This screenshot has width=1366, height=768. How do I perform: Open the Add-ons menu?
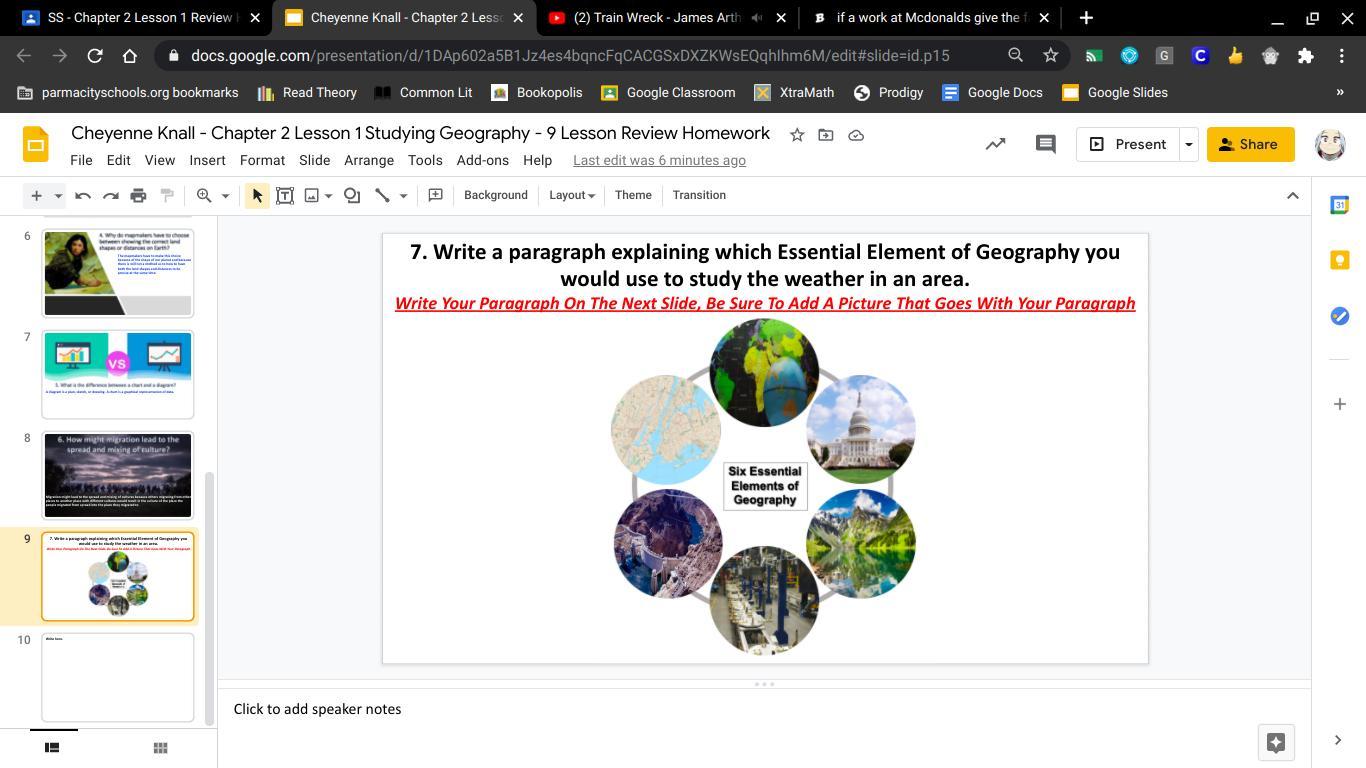coord(482,160)
